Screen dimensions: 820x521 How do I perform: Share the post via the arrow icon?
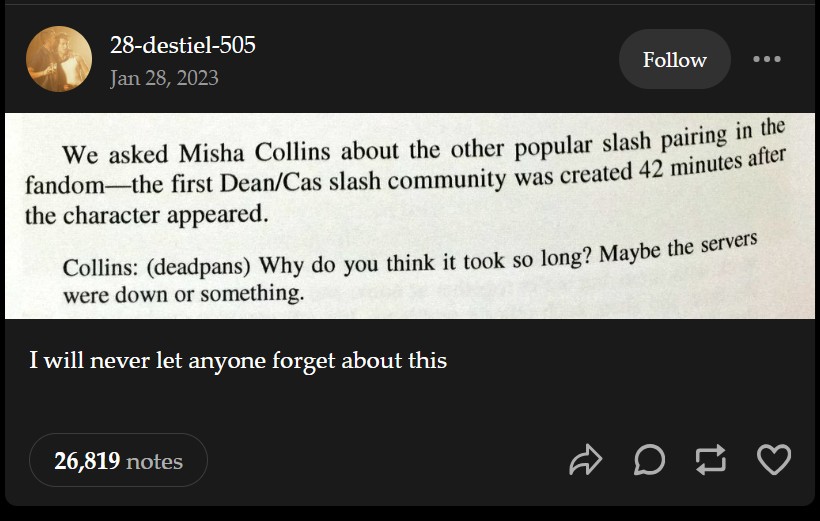(x=586, y=460)
